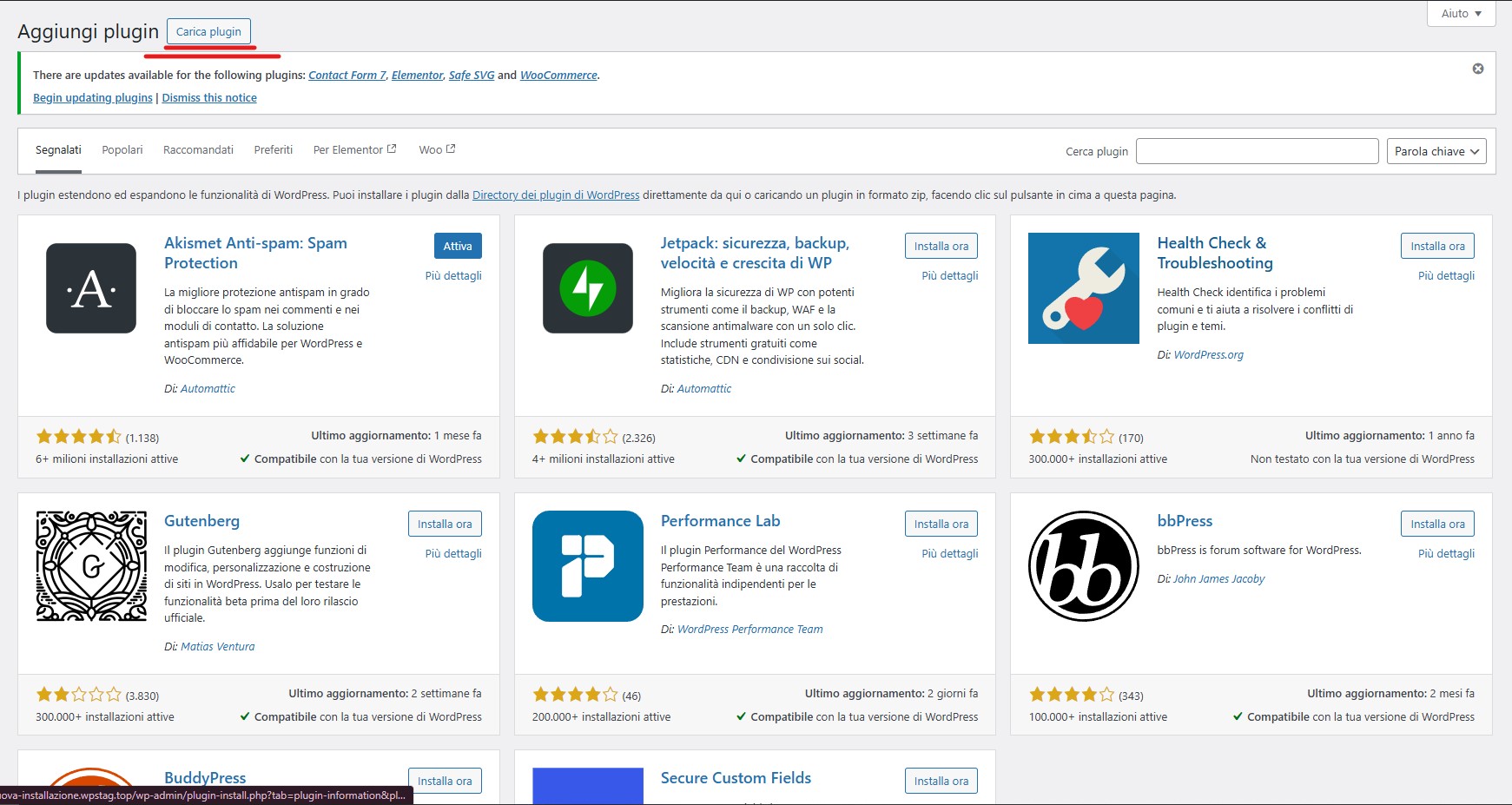
Task: Click 'Non testato con la tua versione' text
Action: (x=1362, y=459)
